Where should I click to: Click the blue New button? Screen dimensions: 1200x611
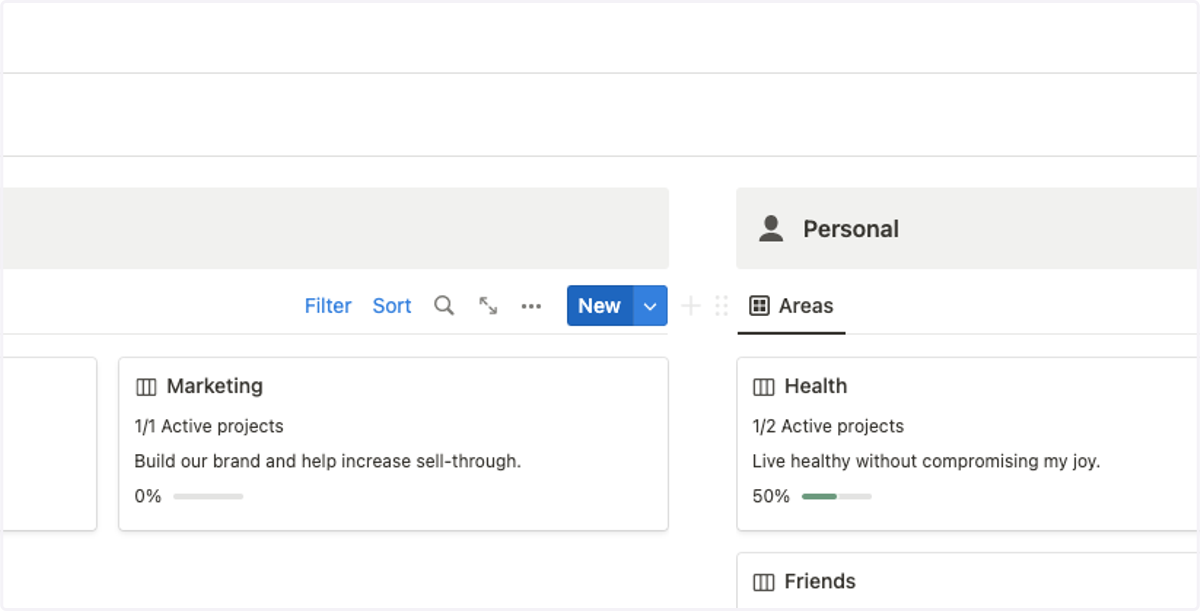tap(600, 306)
